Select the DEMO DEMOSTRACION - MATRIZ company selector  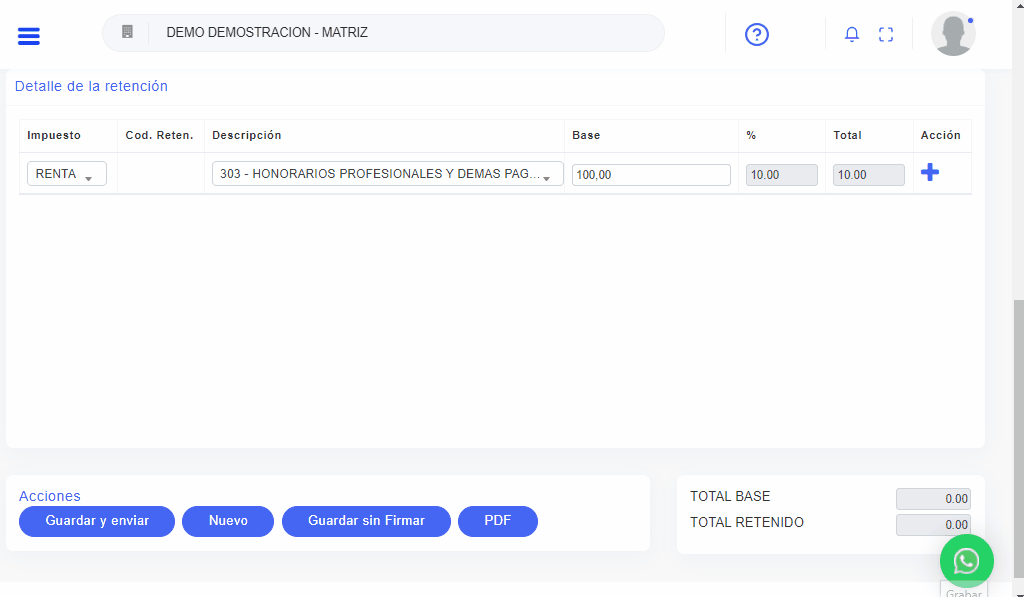click(400, 33)
